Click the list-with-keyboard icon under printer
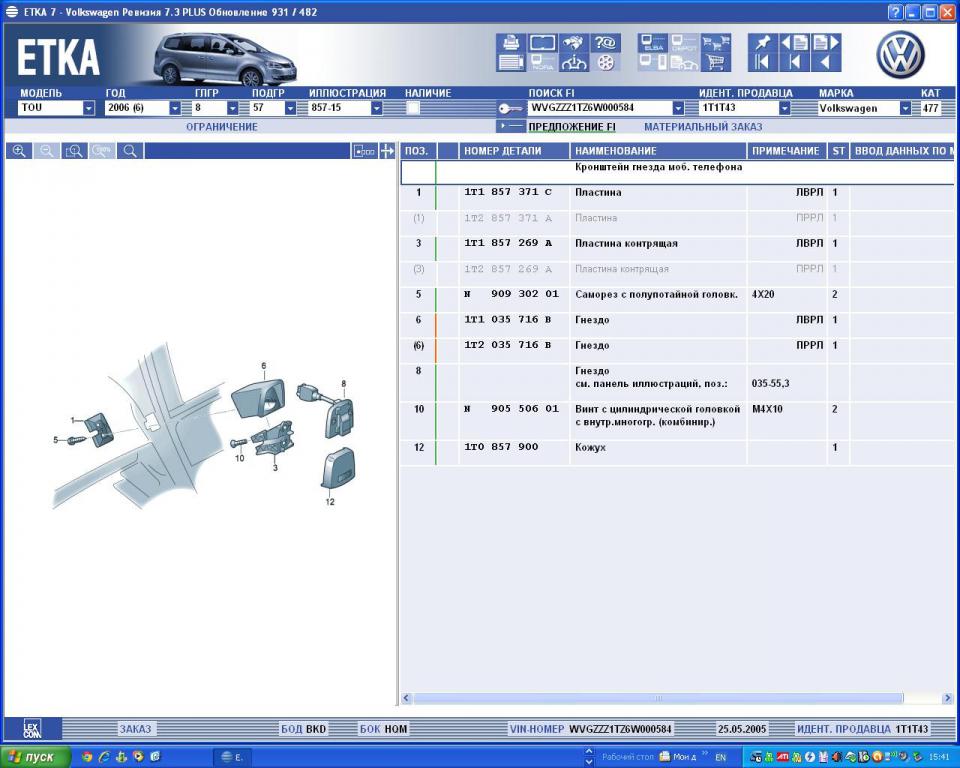Screen dimensions: 960x768 511,62
